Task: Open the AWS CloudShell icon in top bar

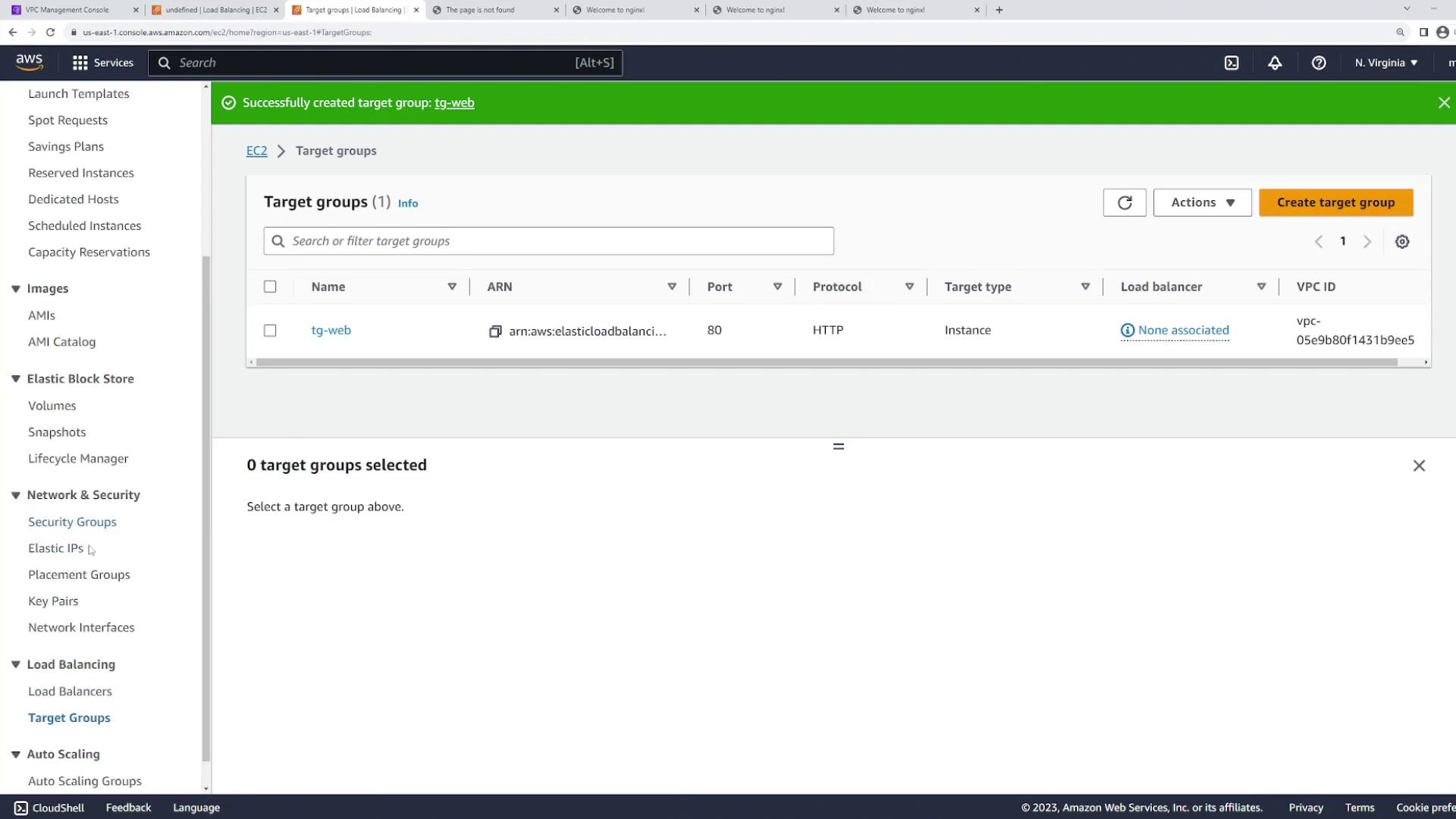Action: (1232, 63)
